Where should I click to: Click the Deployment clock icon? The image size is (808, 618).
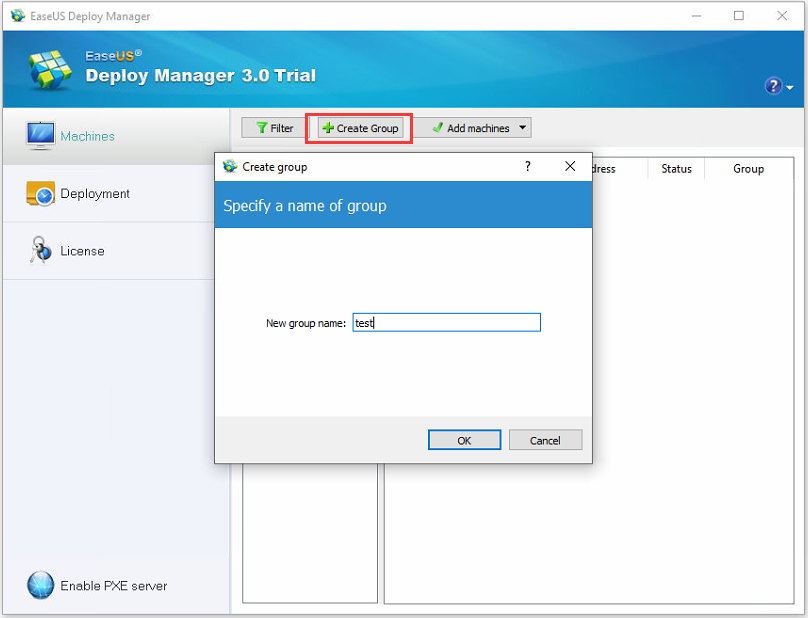[x=41, y=194]
